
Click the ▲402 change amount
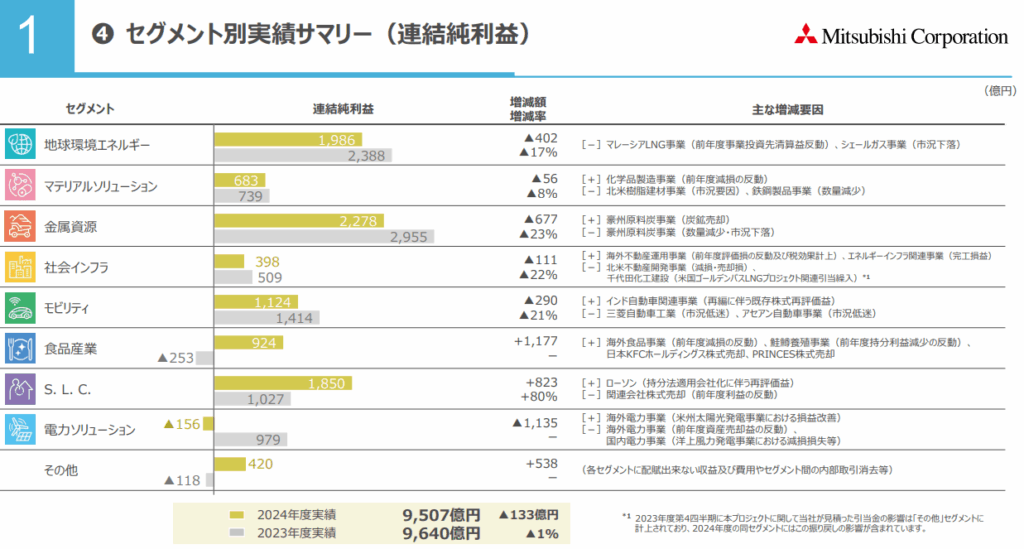coord(541,138)
